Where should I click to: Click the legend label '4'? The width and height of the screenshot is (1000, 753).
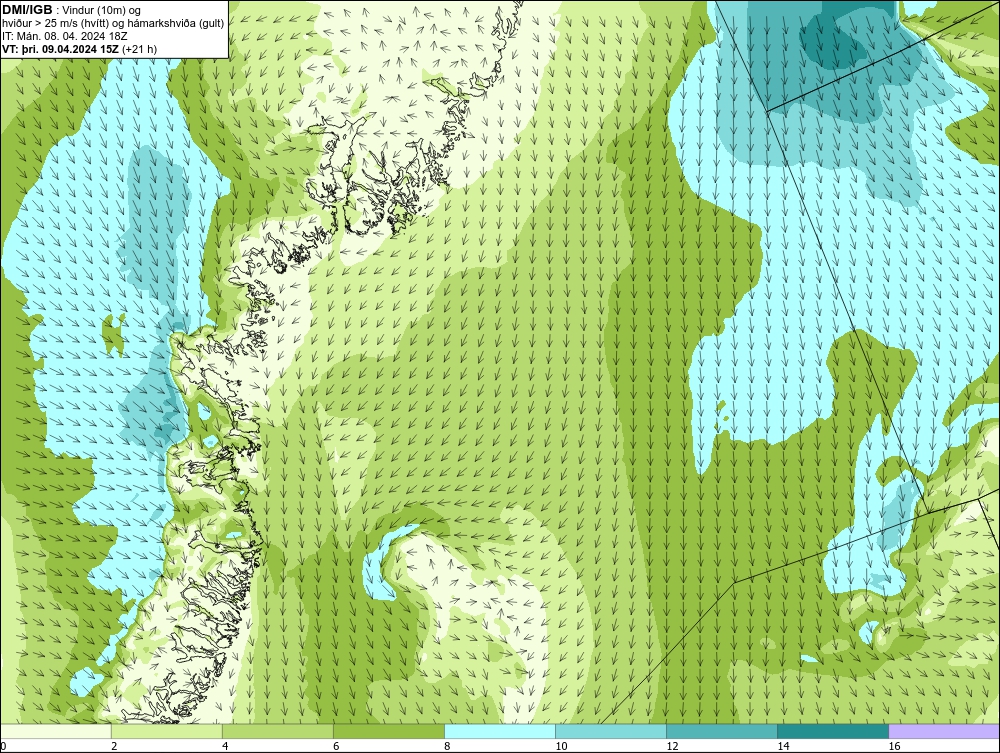point(225,746)
